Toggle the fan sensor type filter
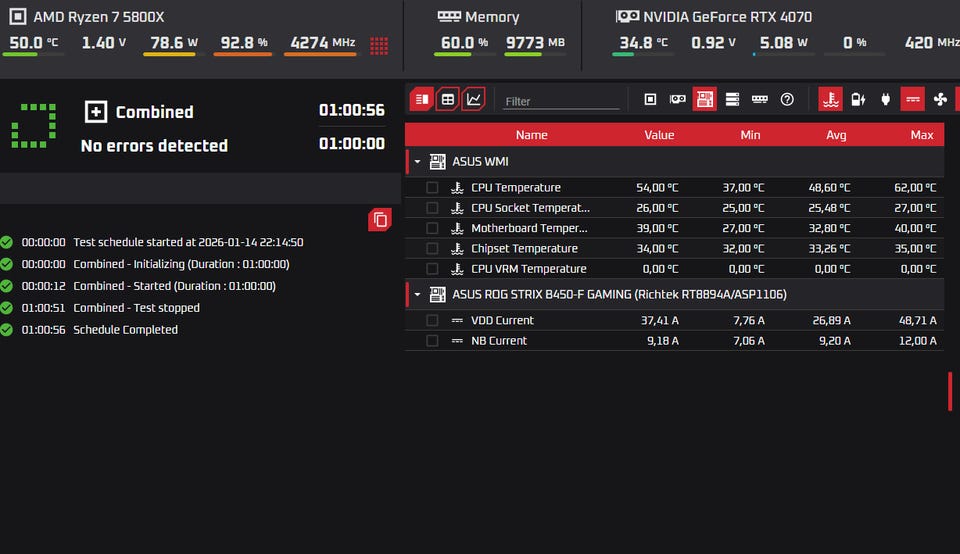Screen dimensions: 960x554 coord(940,99)
